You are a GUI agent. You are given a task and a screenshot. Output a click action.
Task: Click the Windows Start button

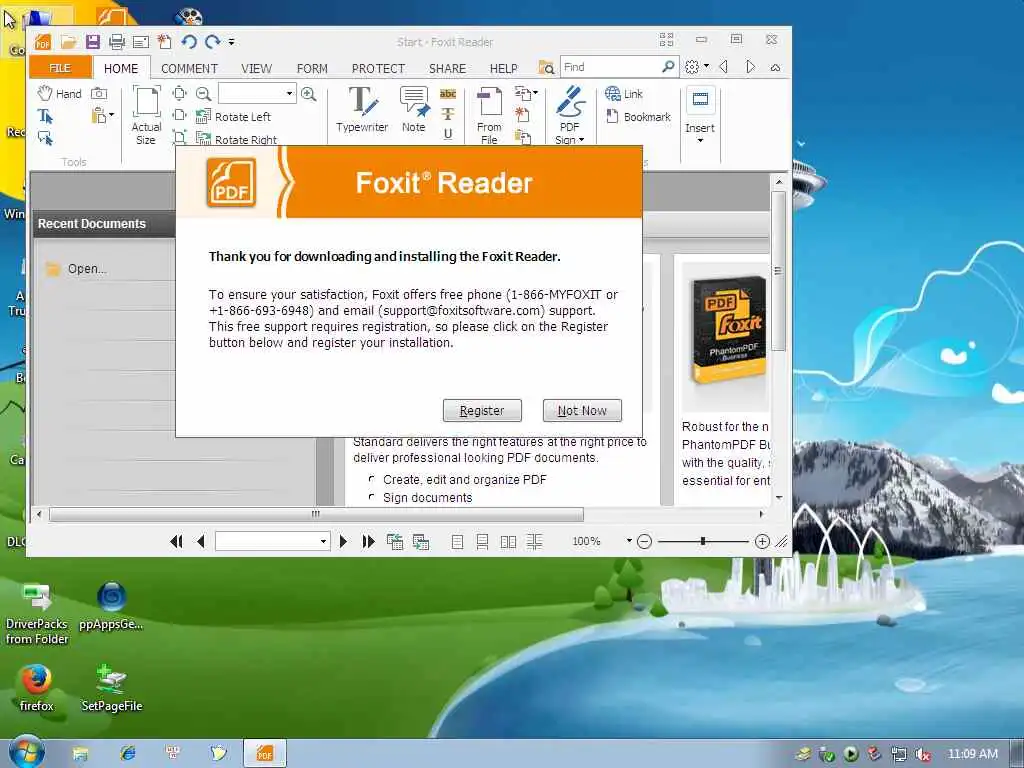click(x=26, y=752)
